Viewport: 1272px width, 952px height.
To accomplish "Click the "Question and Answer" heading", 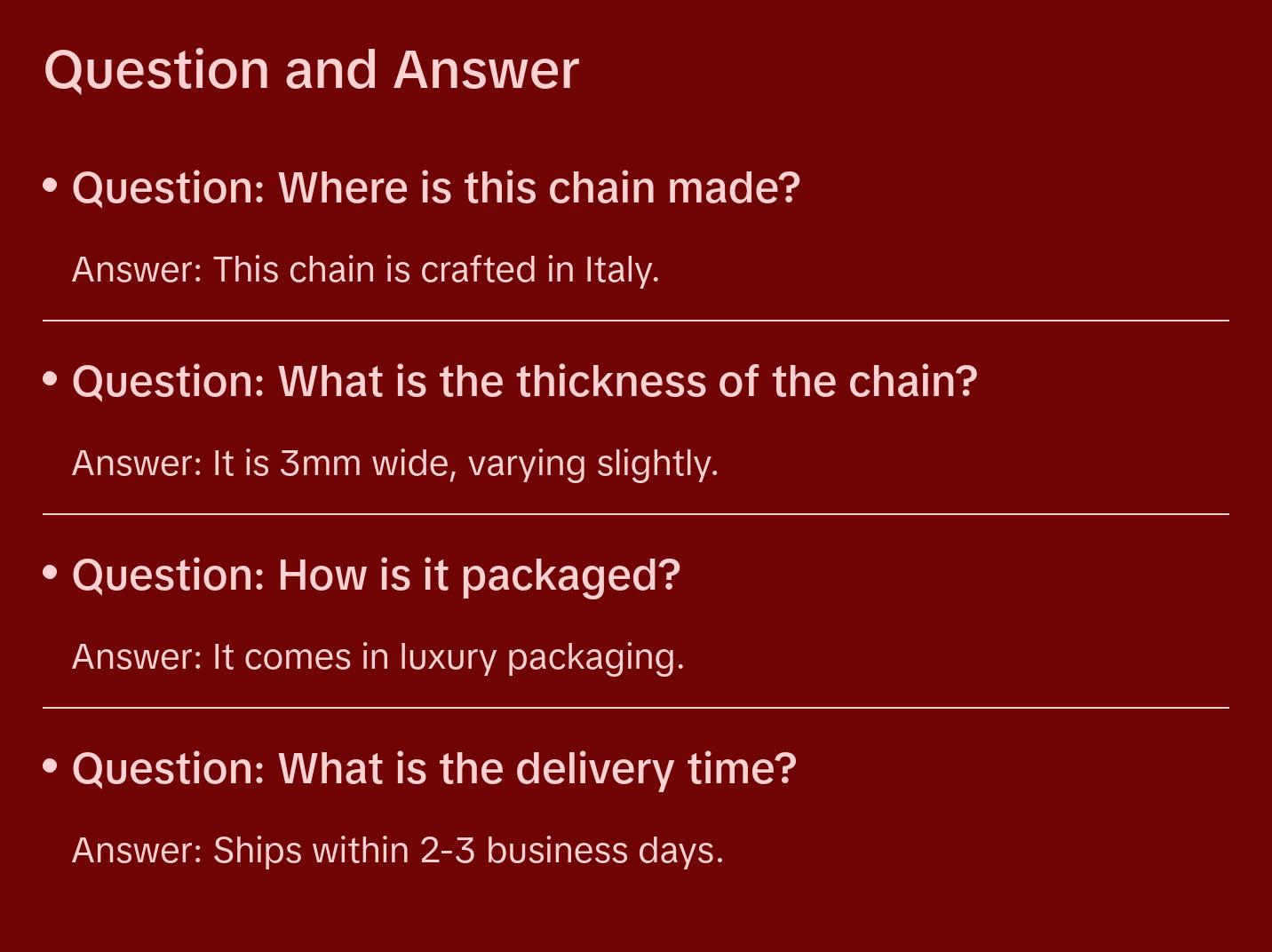I will click(x=311, y=70).
